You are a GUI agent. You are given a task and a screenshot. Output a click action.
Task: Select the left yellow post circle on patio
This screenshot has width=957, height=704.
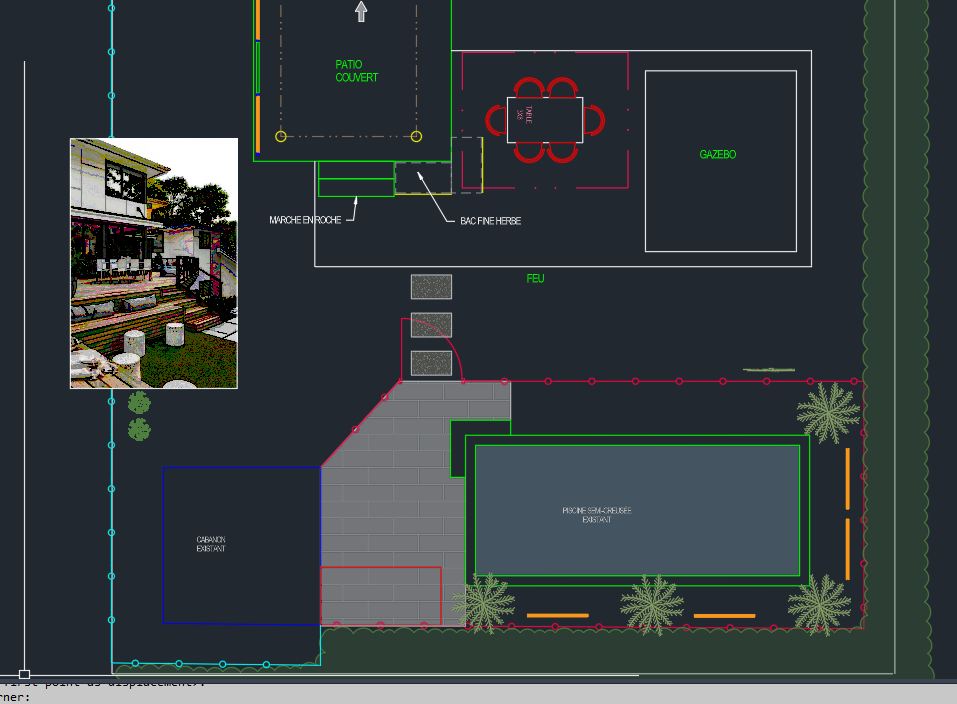coord(281,136)
